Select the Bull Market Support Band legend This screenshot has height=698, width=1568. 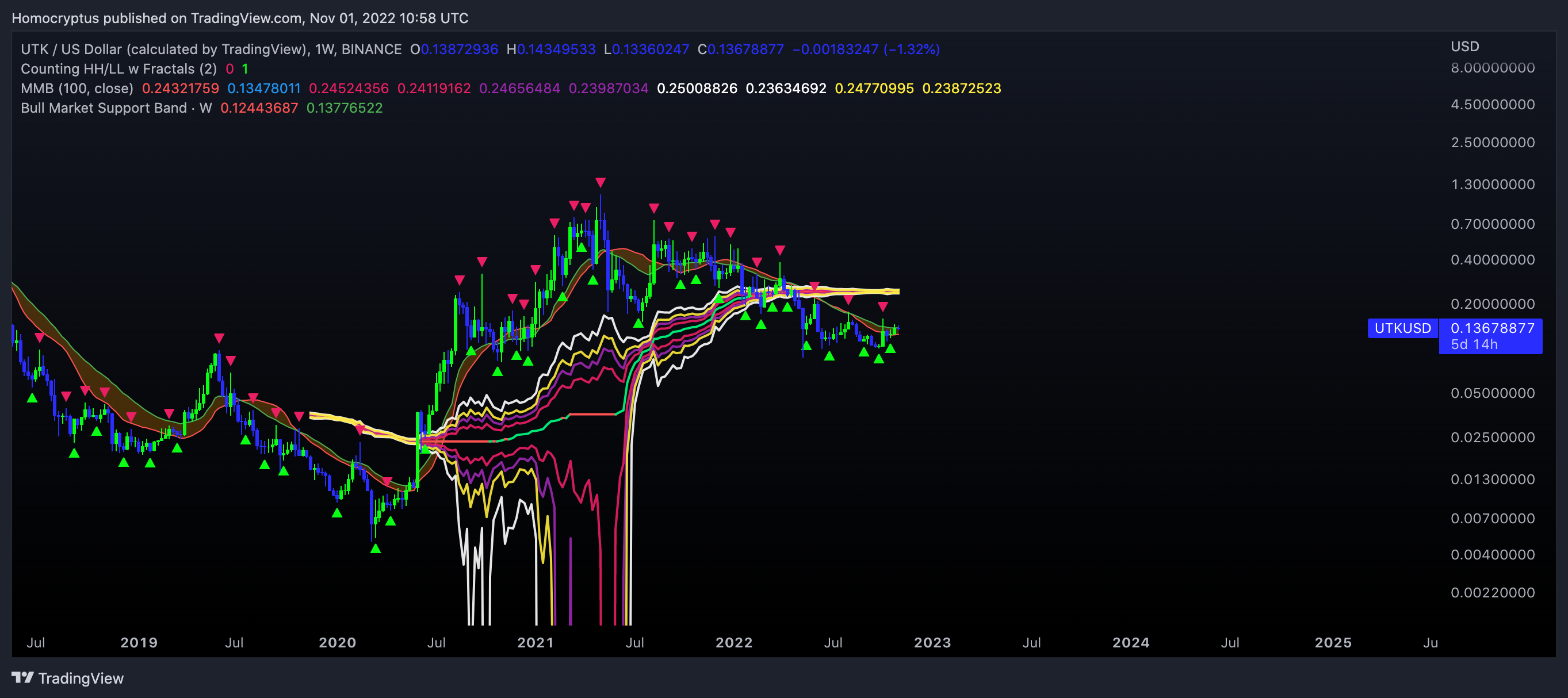[116, 108]
